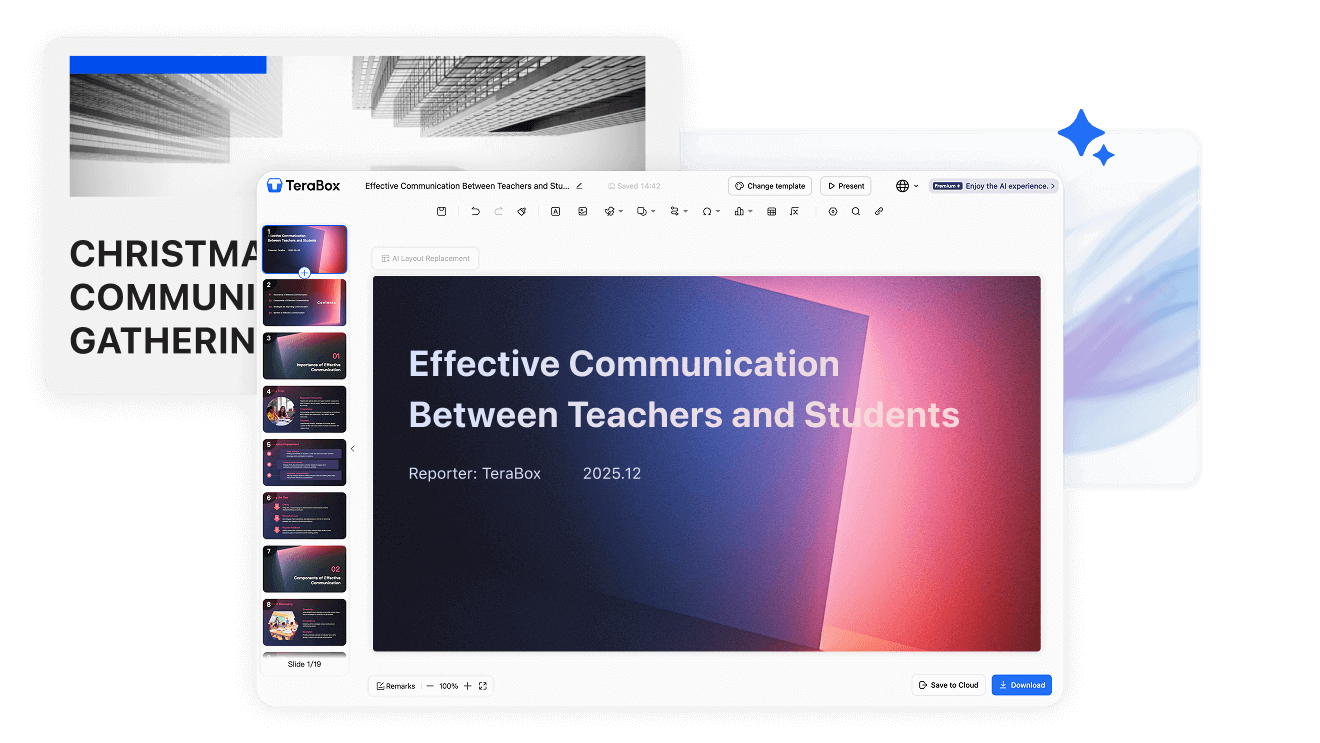Insert a table using the table icon
This screenshot has width=1320, height=743.
(x=771, y=211)
